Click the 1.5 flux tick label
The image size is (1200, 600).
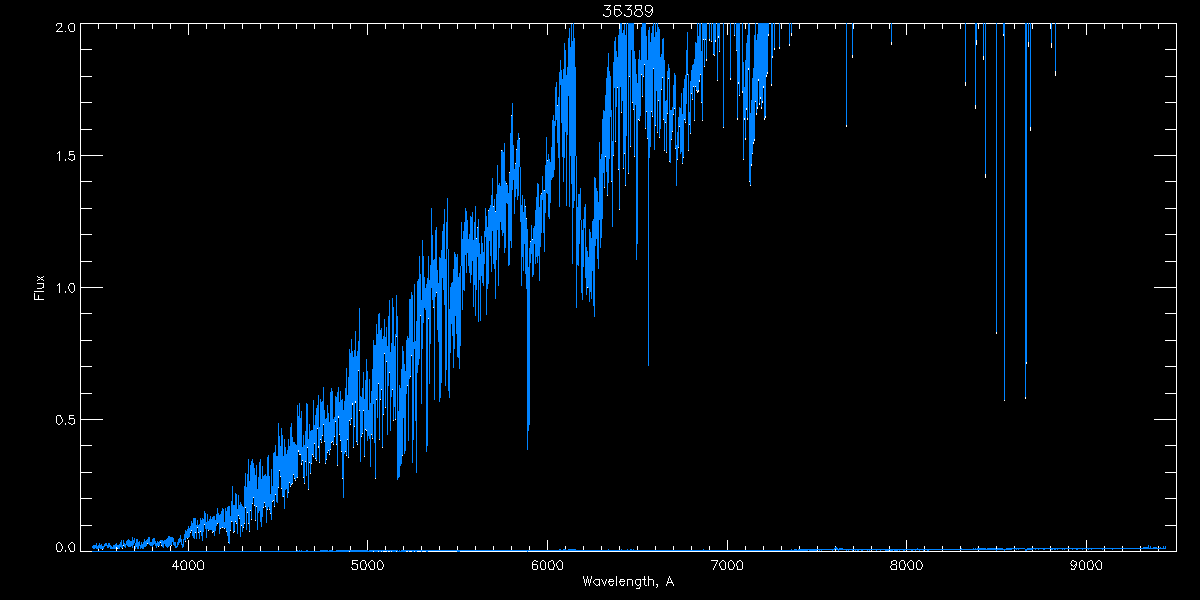point(64,157)
